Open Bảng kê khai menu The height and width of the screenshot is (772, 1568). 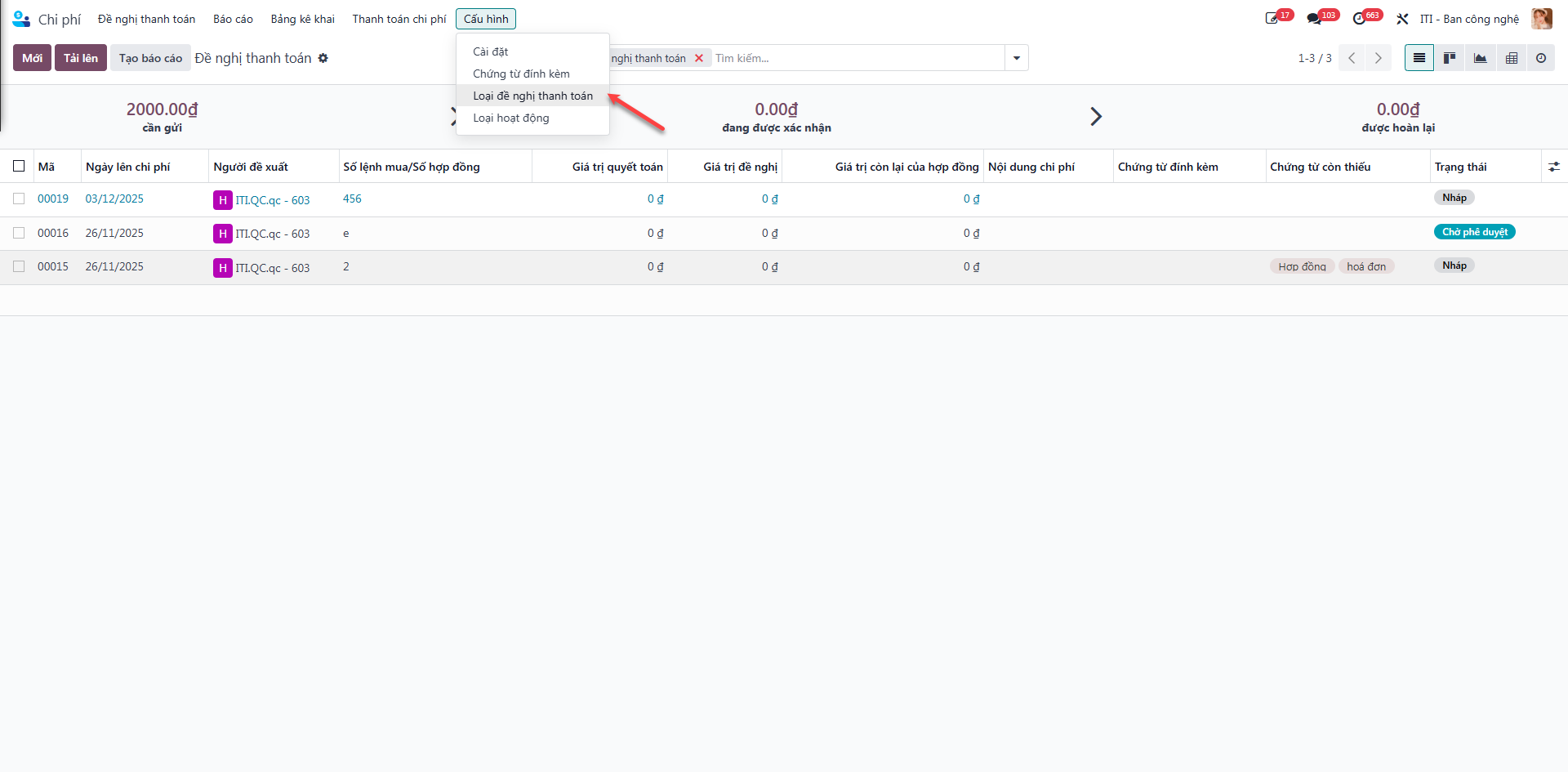click(302, 19)
